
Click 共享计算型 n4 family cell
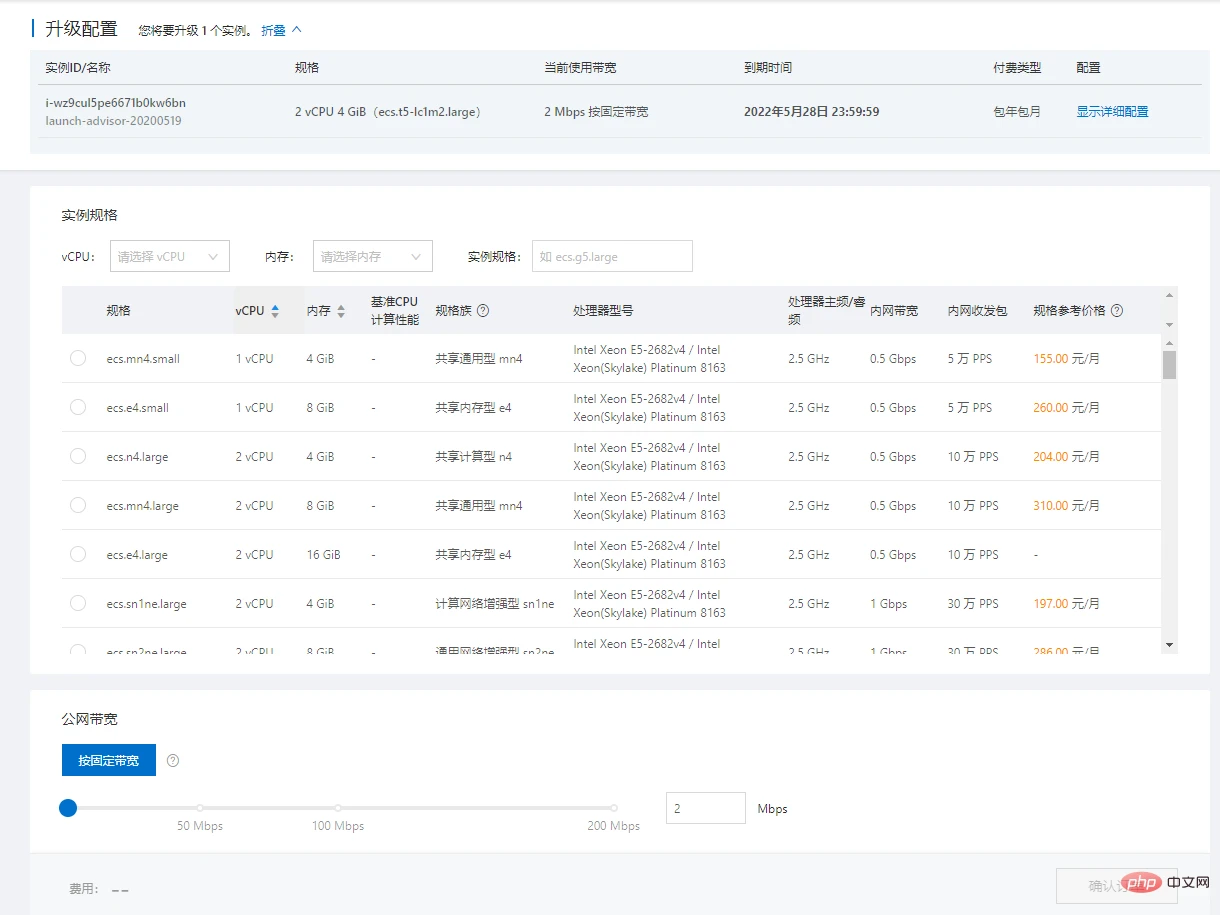coord(473,456)
